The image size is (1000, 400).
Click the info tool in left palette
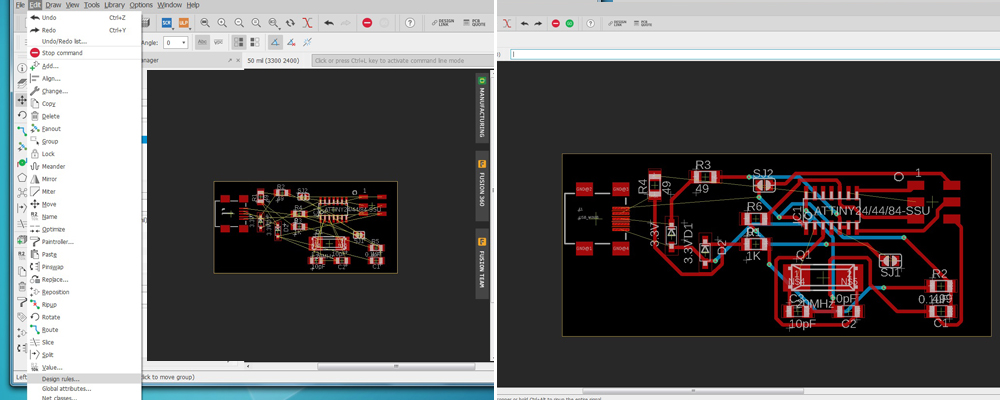[x=21, y=68]
